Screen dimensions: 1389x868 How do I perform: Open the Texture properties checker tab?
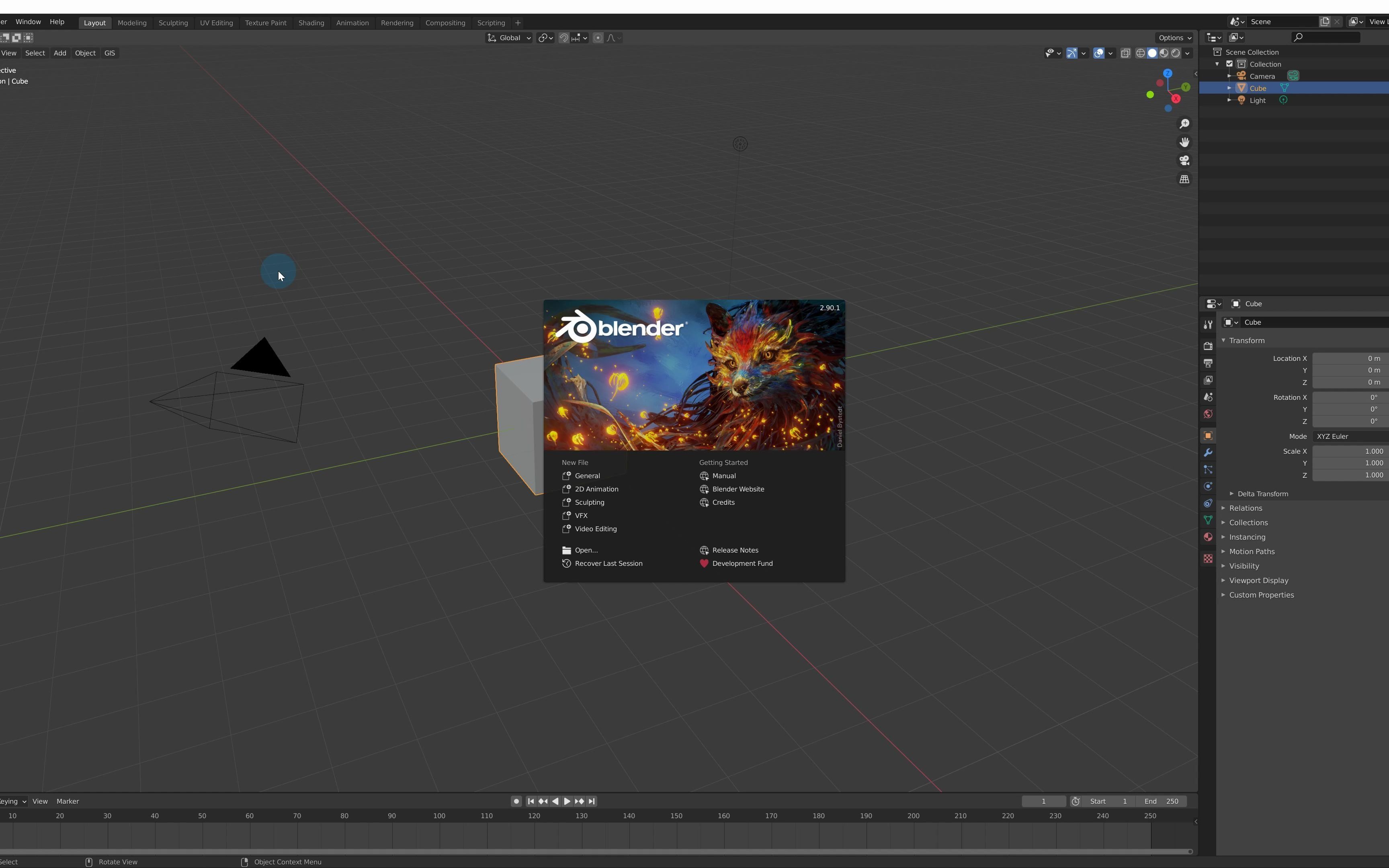pyautogui.click(x=1208, y=559)
